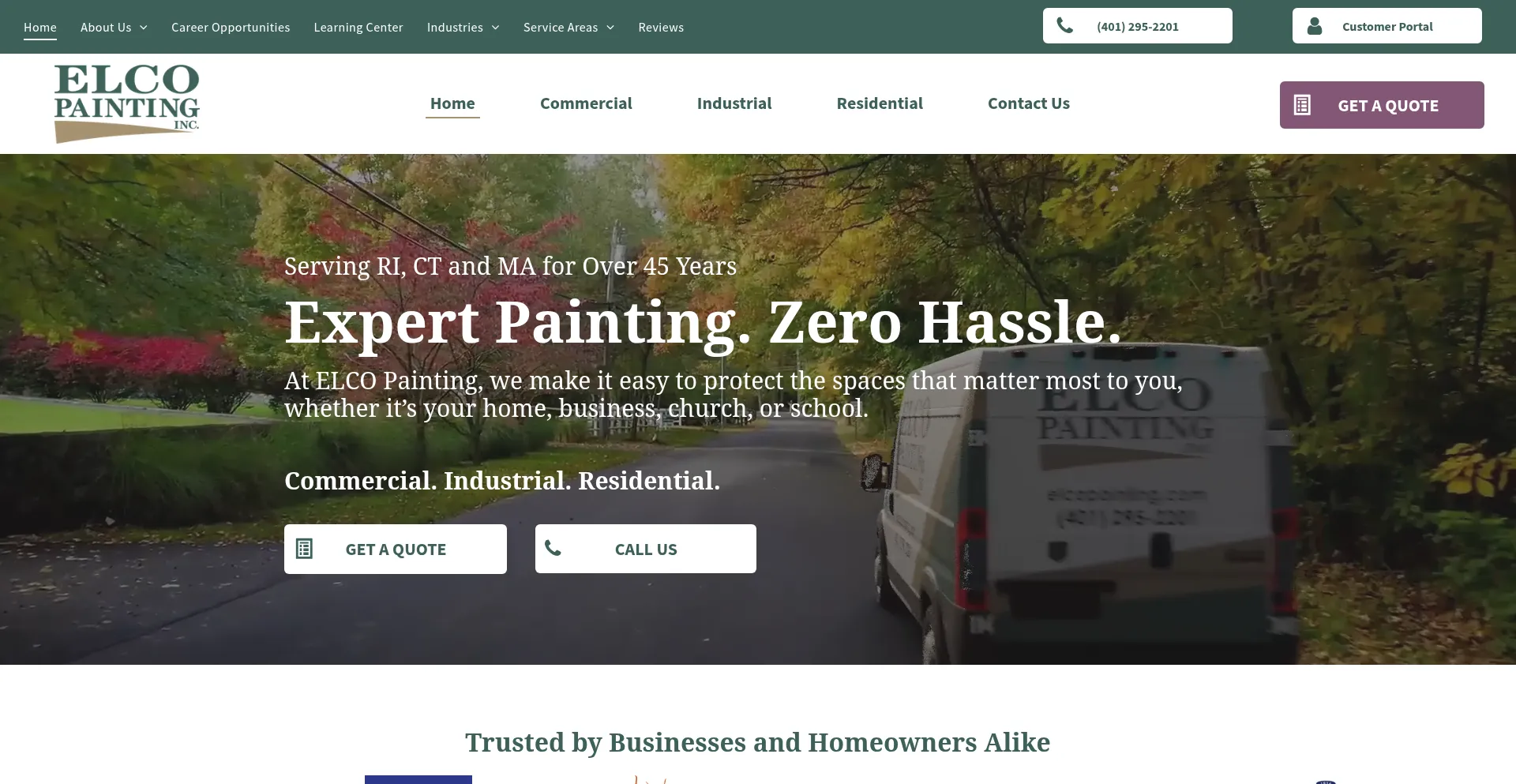The height and width of the screenshot is (784, 1516).
Task: Open the Career Opportunities link
Action: pos(231,28)
